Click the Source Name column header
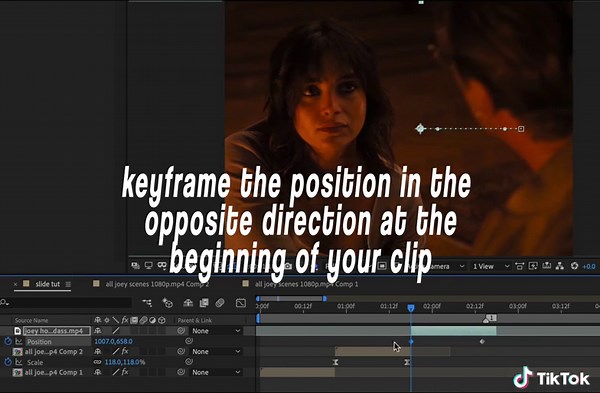600x393 pixels. click(x=31, y=320)
